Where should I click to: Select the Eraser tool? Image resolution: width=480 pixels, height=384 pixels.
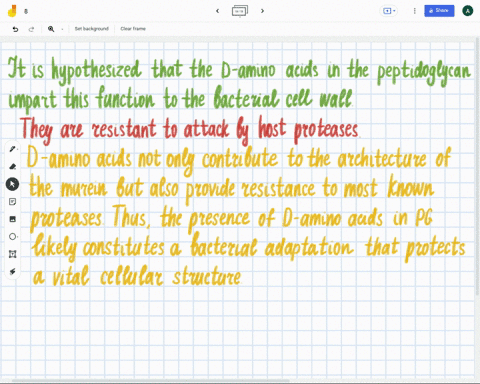pyautogui.click(x=12, y=166)
